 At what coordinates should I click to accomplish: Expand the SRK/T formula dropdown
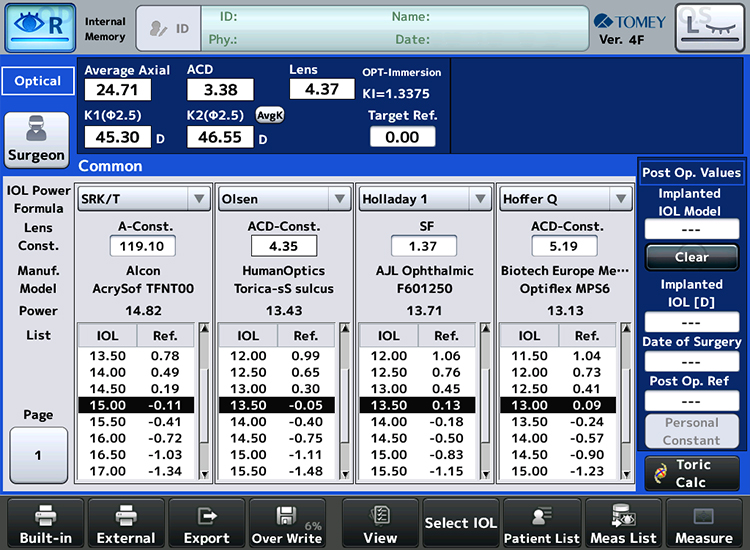point(144,199)
